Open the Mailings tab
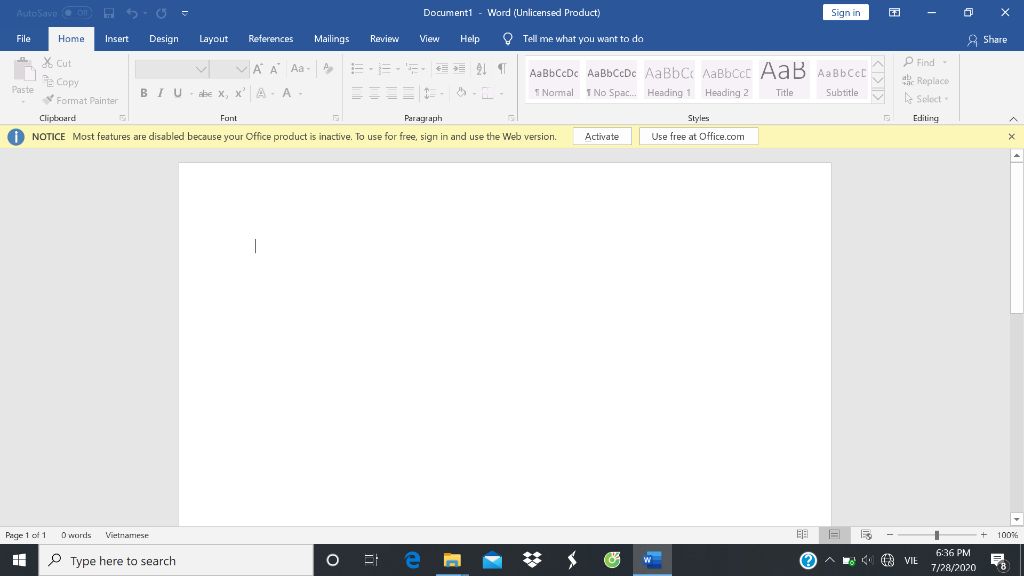Viewport: 1024px width, 576px height. tap(331, 39)
